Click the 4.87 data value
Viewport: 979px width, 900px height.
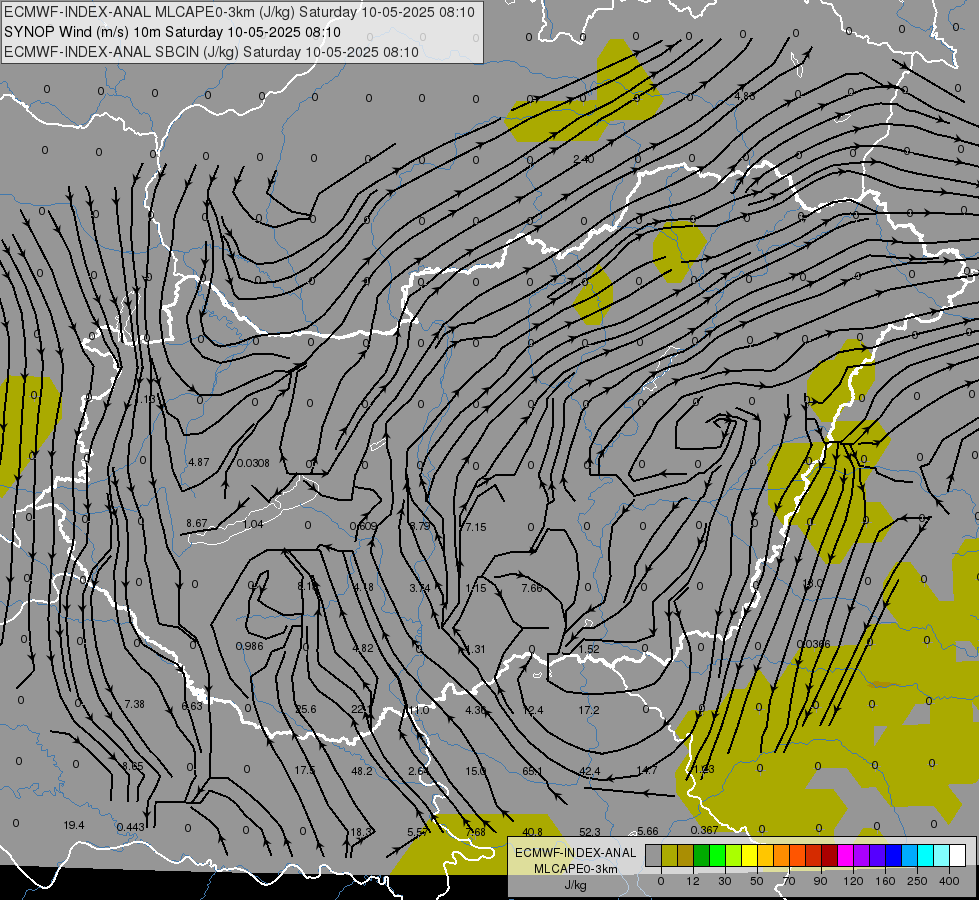pyautogui.click(x=199, y=462)
